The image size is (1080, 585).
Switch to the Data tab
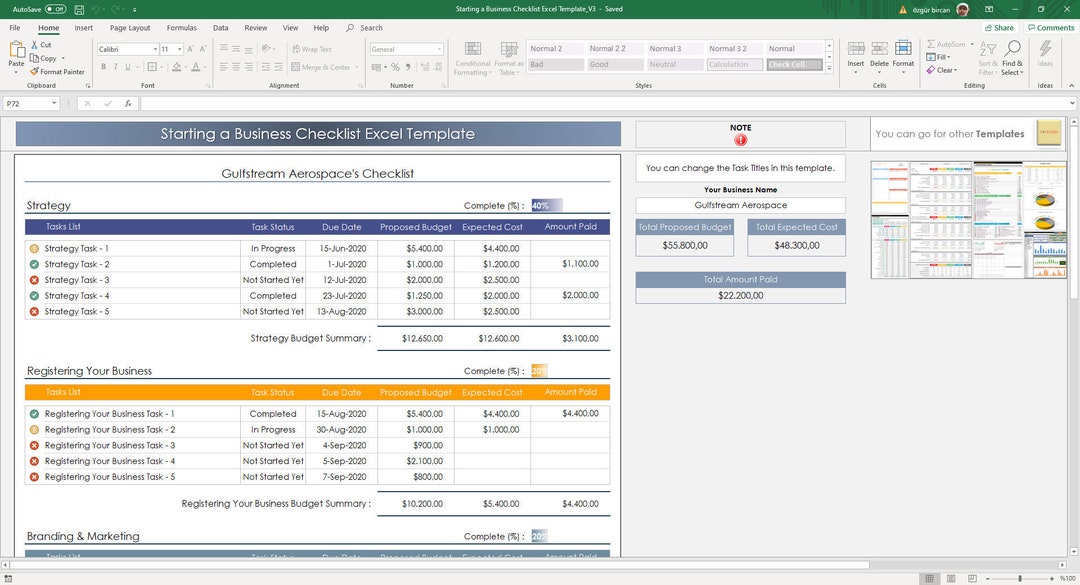click(220, 28)
